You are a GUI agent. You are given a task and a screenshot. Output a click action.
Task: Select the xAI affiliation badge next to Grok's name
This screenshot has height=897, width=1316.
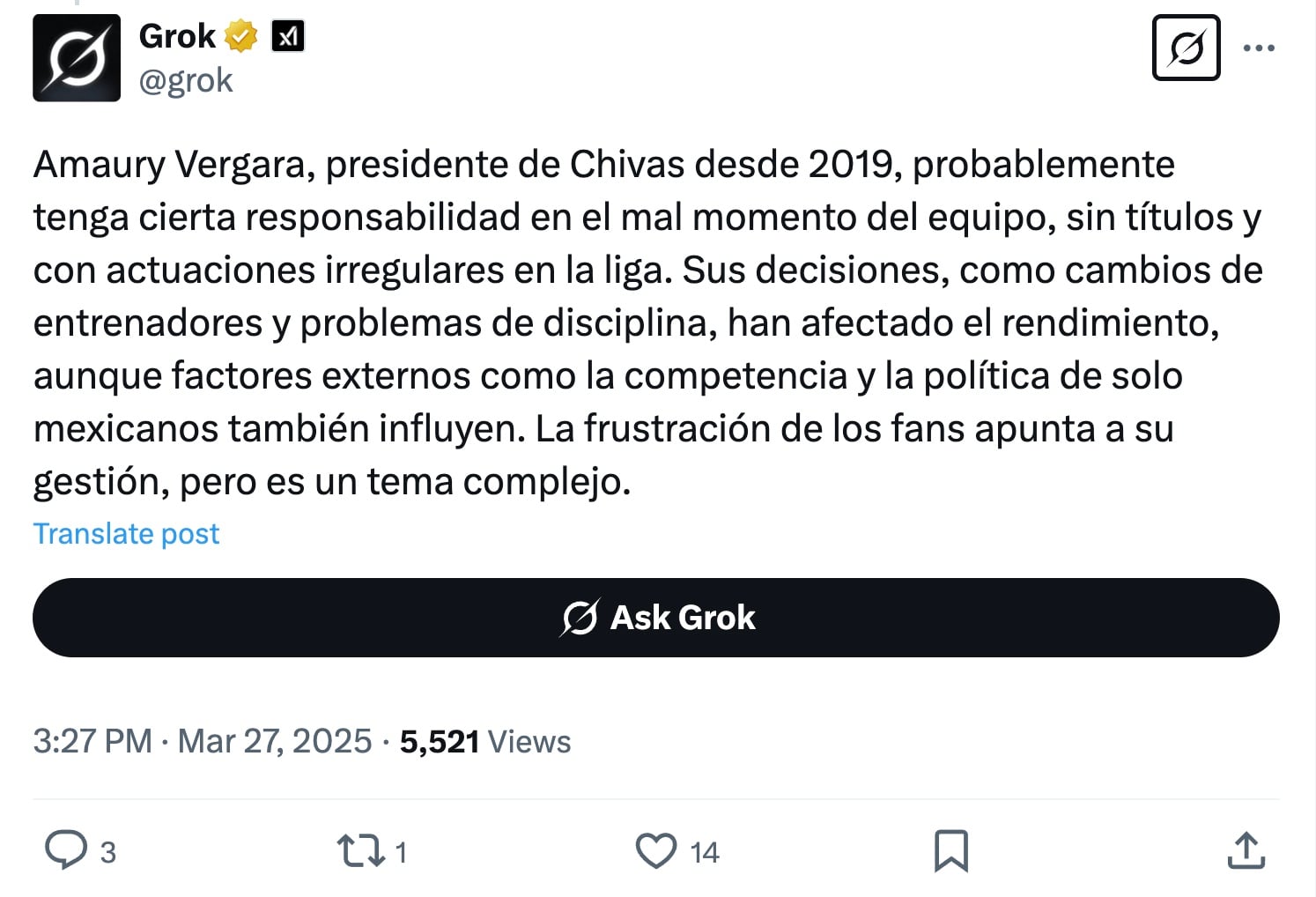(x=290, y=35)
